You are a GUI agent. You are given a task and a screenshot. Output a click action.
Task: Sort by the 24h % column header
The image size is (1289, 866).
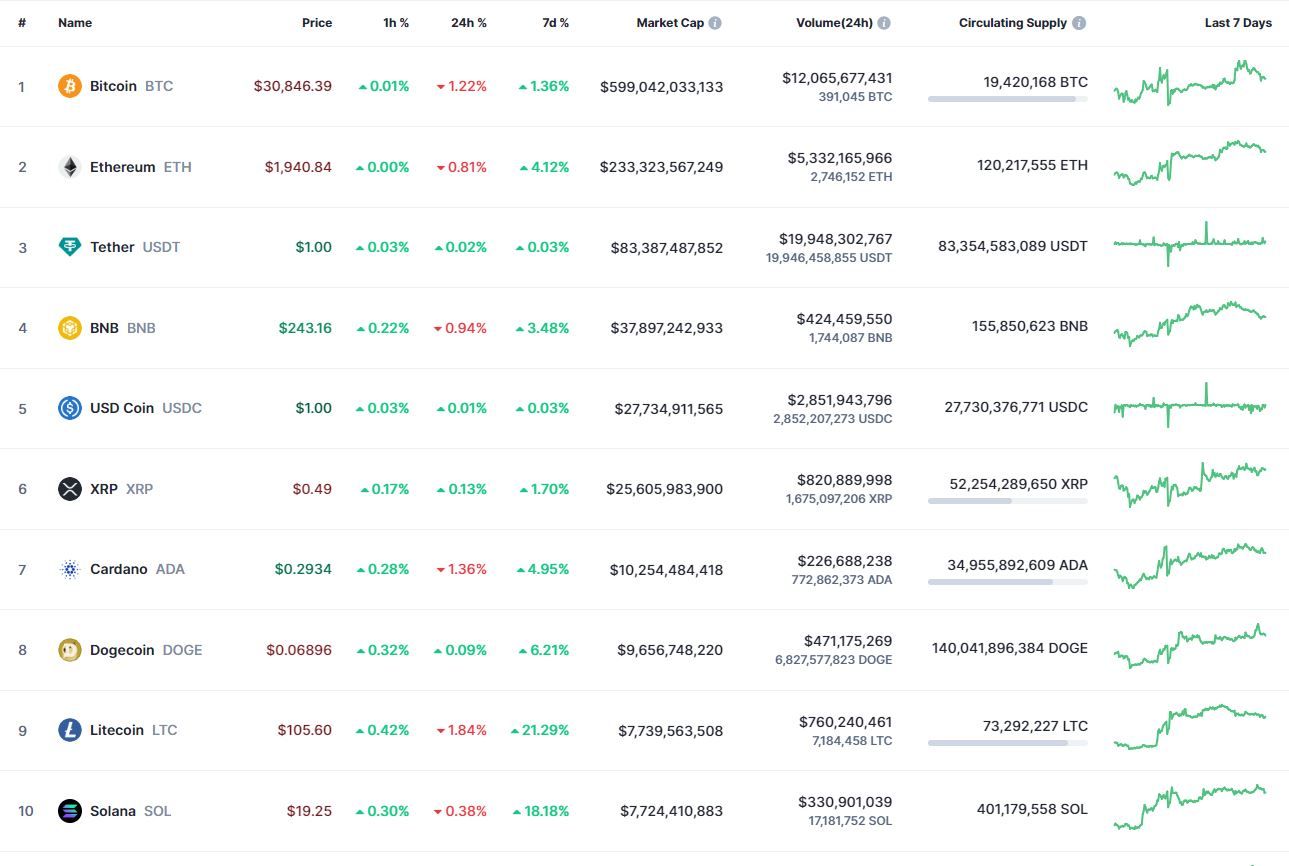point(468,23)
